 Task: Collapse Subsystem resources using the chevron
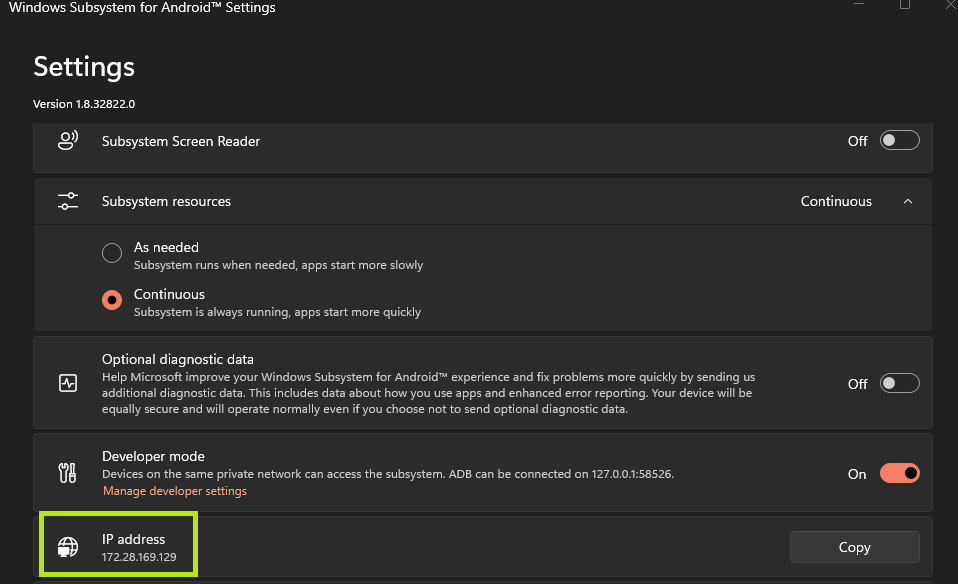coord(908,201)
